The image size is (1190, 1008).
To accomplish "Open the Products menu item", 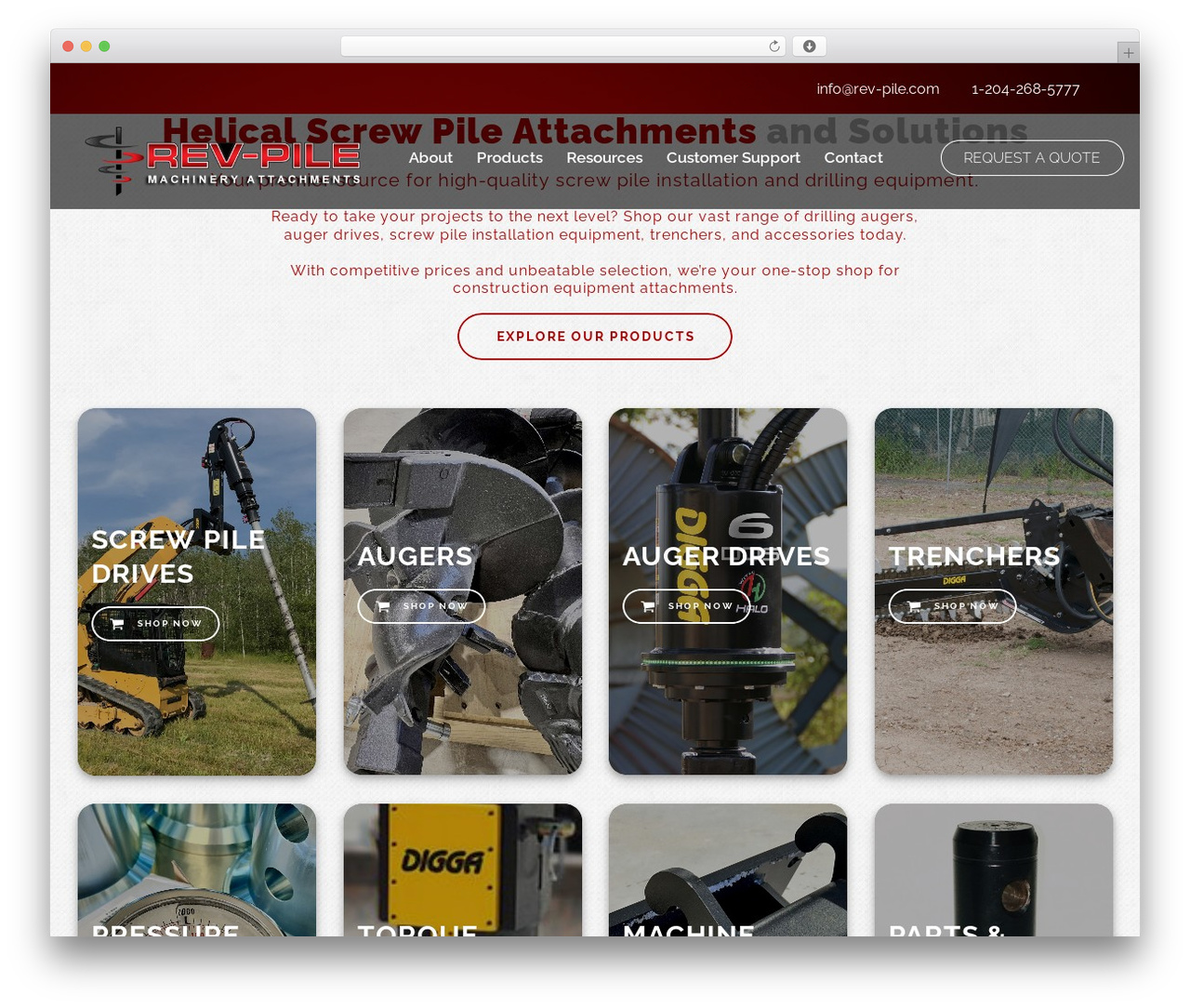I will point(509,158).
